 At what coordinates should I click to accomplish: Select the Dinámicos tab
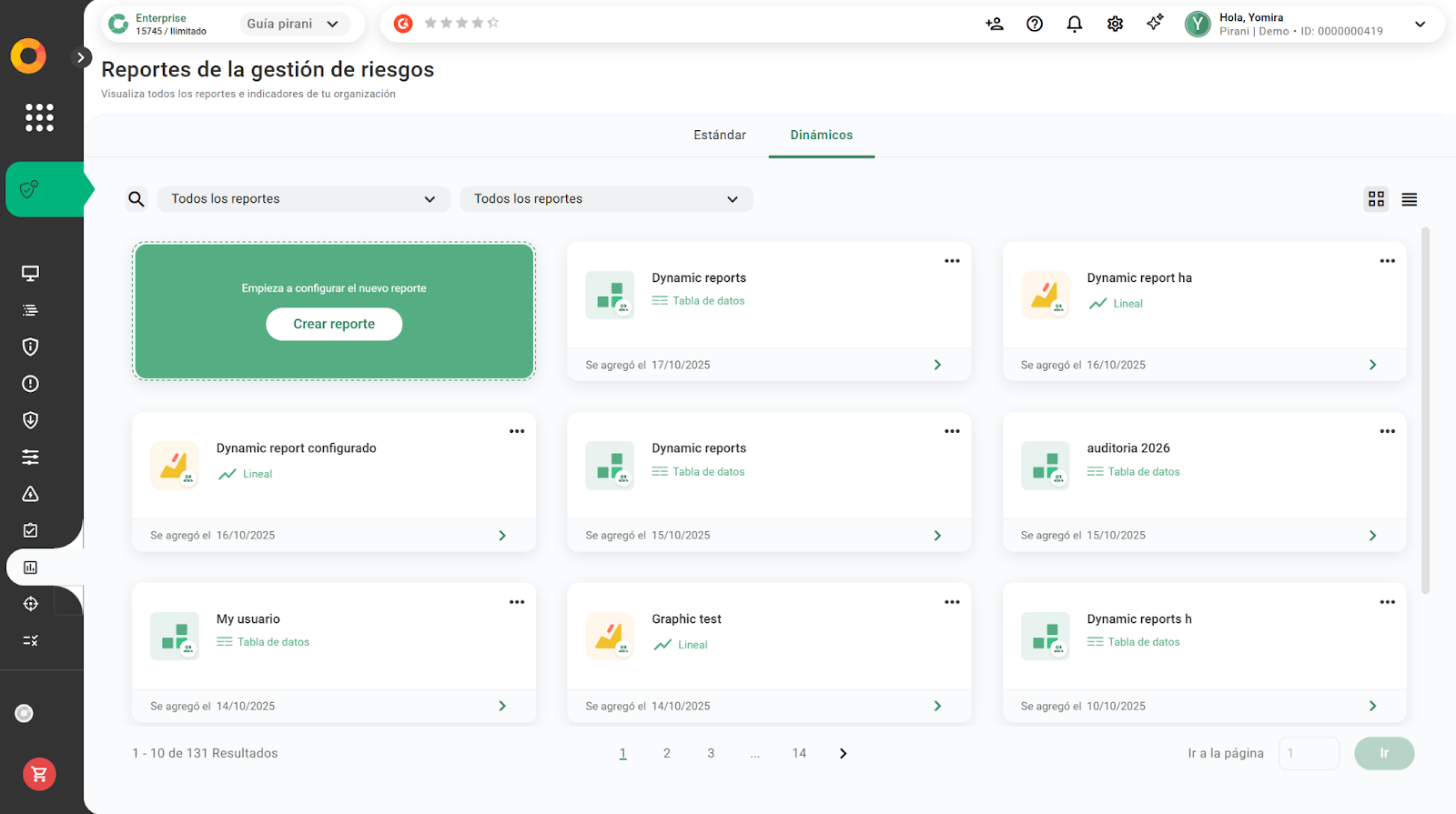pyautogui.click(x=821, y=136)
